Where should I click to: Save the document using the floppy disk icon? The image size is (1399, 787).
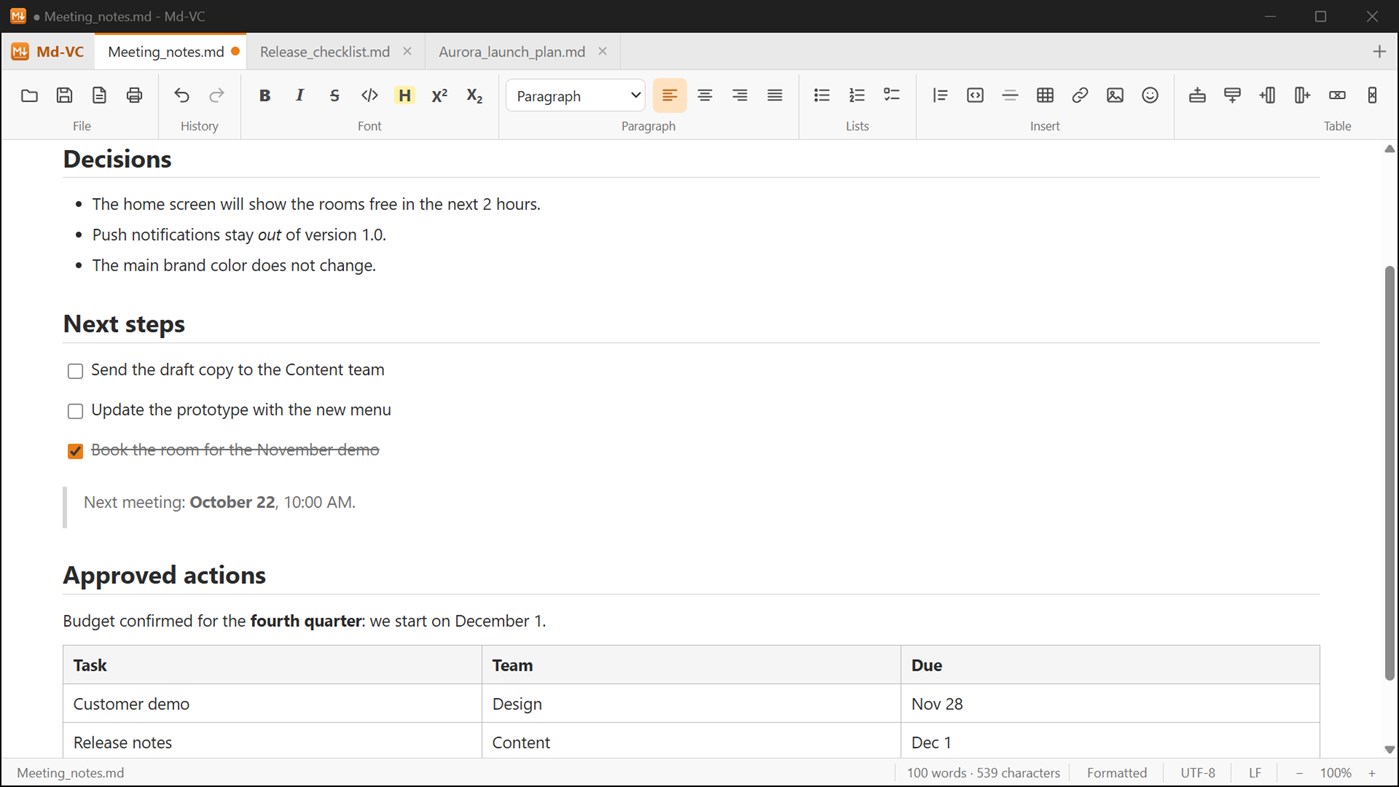[x=64, y=95]
